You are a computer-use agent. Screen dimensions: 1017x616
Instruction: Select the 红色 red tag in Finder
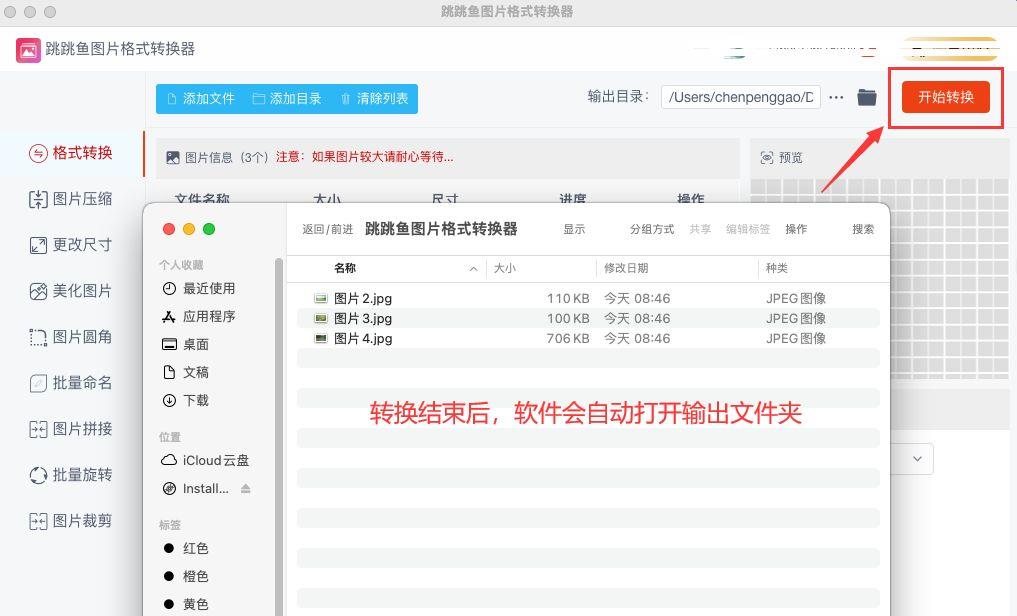coord(195,547)
